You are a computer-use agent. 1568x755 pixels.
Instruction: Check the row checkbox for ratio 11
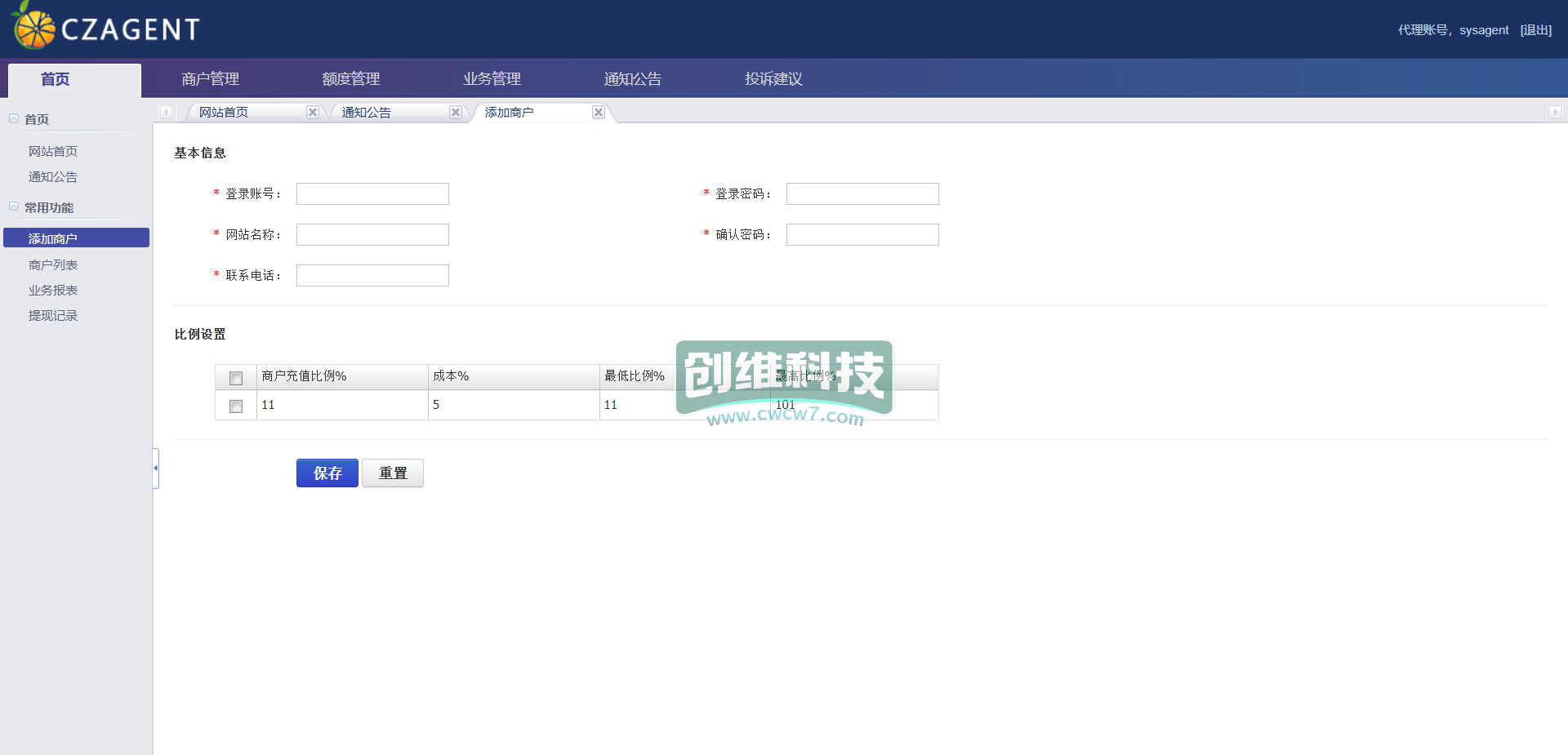pos(236,406)
